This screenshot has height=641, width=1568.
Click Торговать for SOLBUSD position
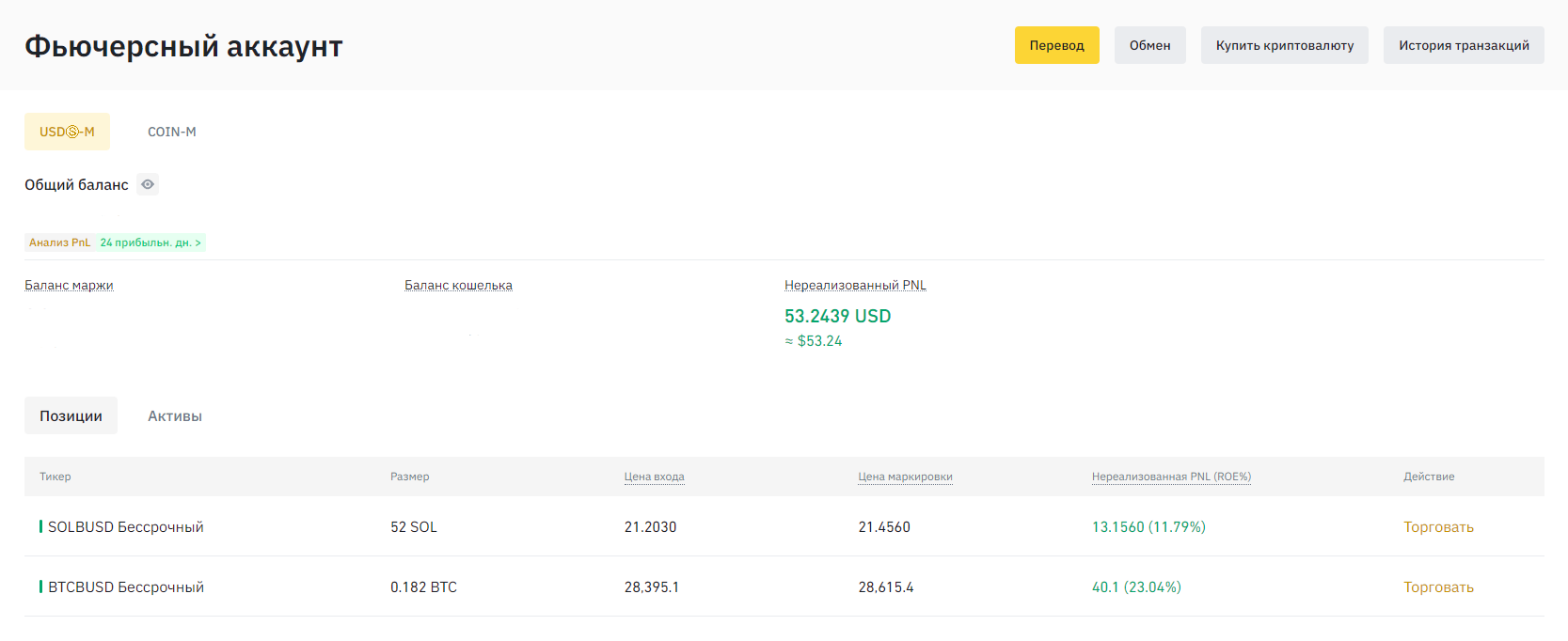(x=1438, y=527)
